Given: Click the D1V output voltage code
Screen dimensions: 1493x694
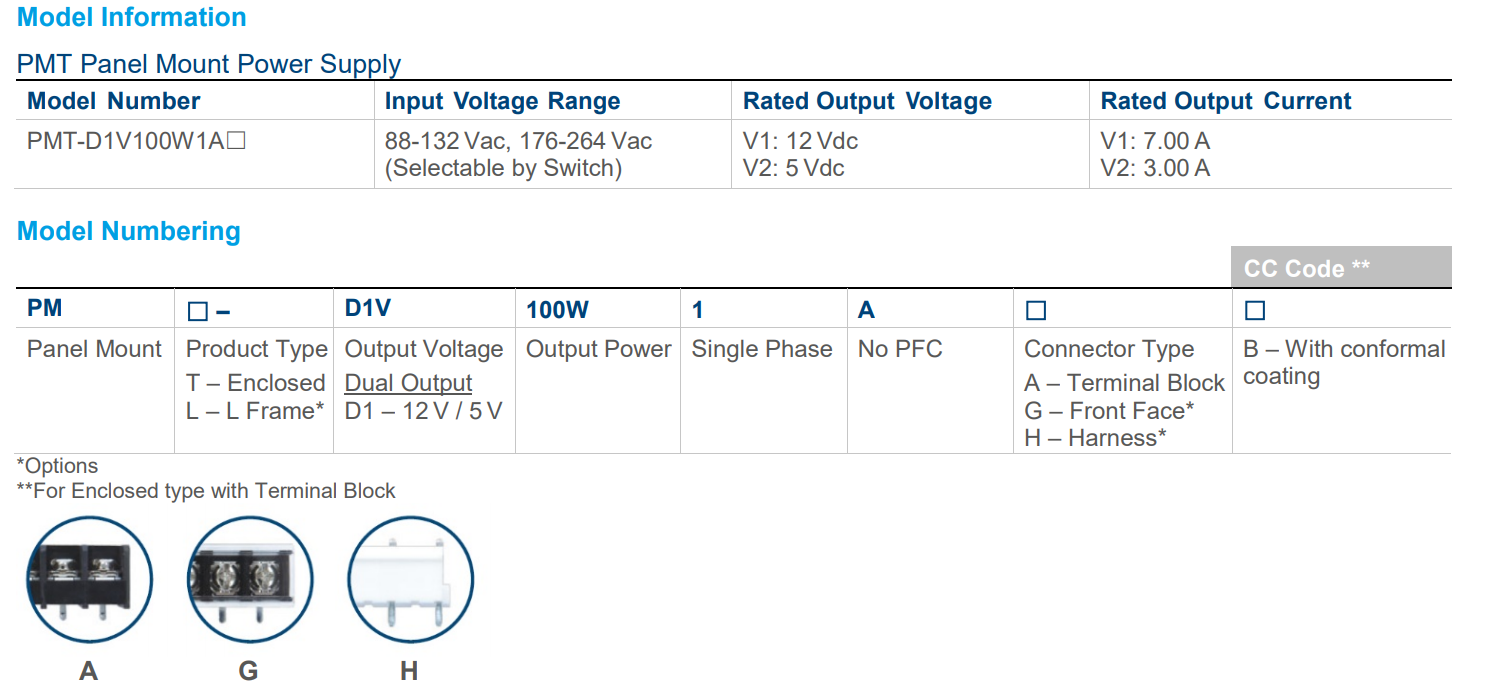Looking at the screenshot, I should 367,308.
